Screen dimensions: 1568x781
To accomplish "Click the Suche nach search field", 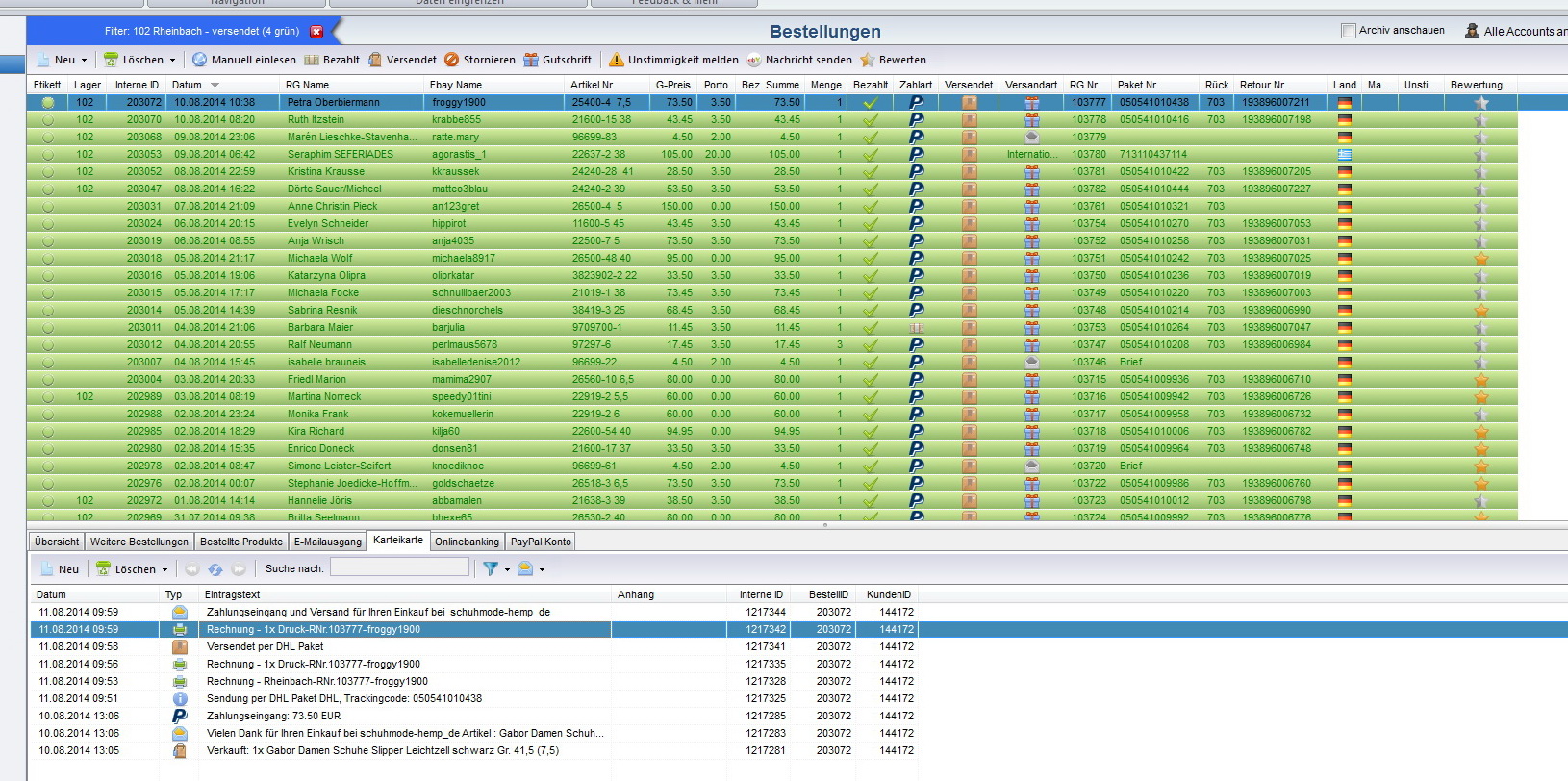I will pos(399,567).
